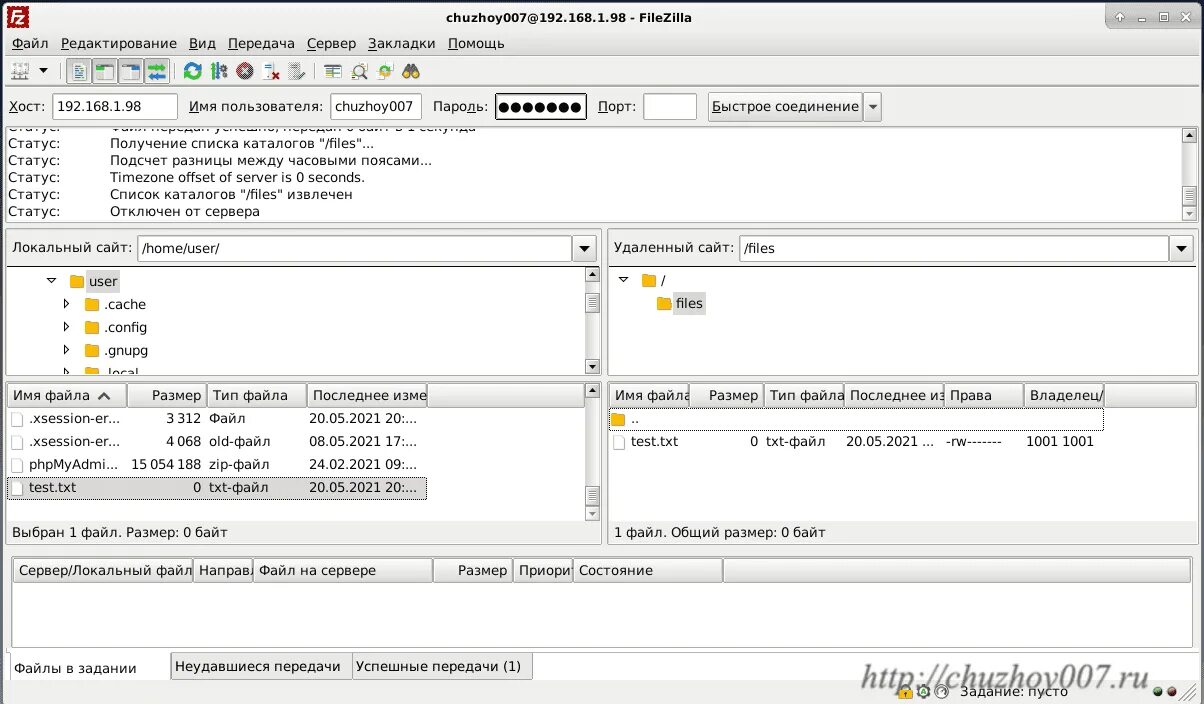Image resolution: width=1204 pixels, height=704 pixels.
Task: Select the .config folder in local tree
Action: [x=125, y=327]
